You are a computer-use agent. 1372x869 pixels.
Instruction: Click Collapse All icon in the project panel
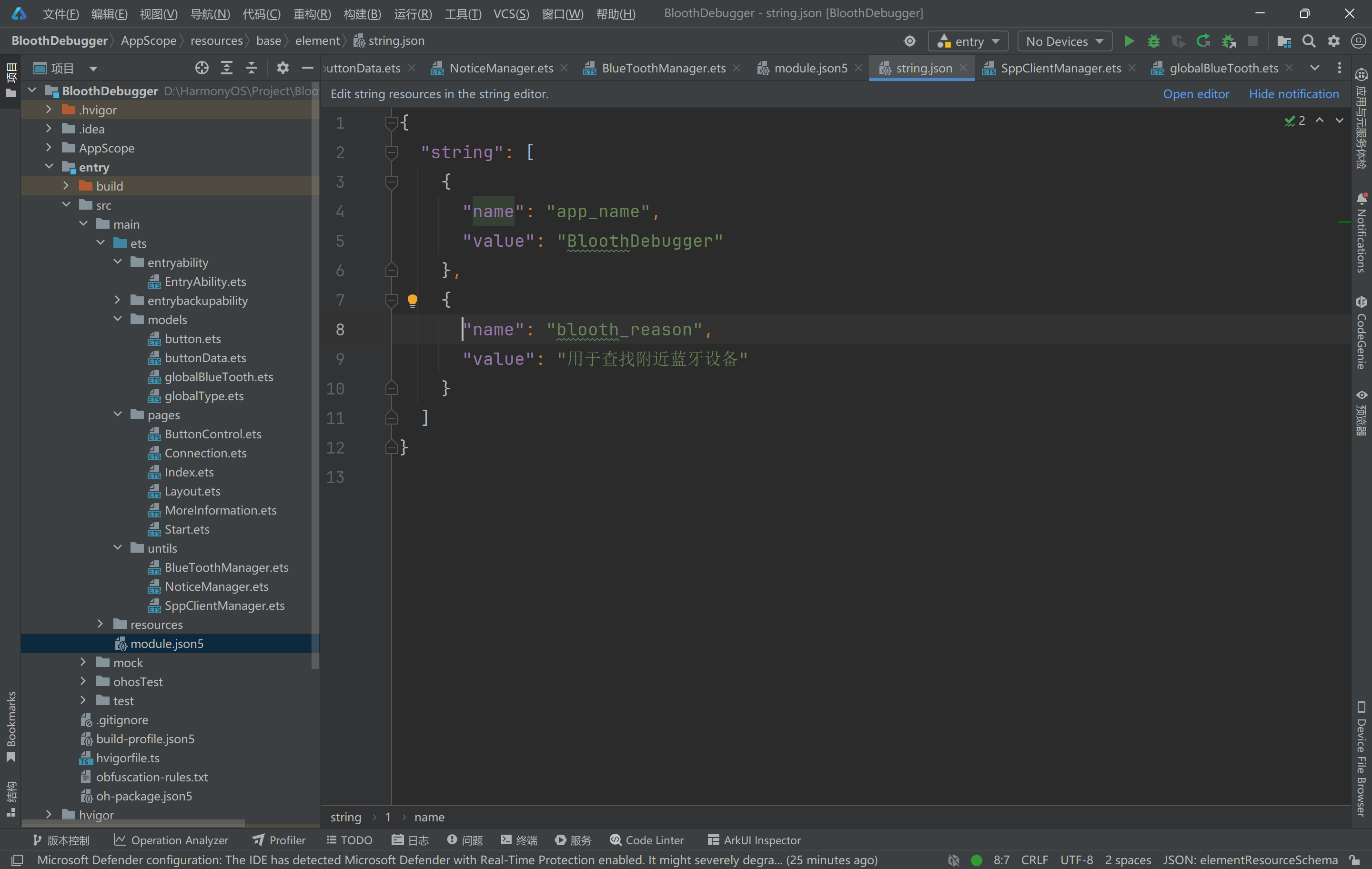pos(251,69)
